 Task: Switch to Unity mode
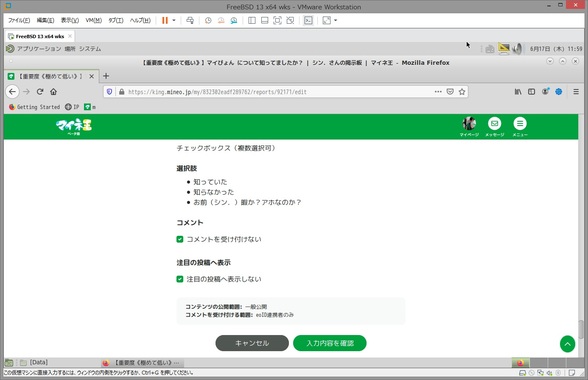pyautogui.click(x=290, y=20)
